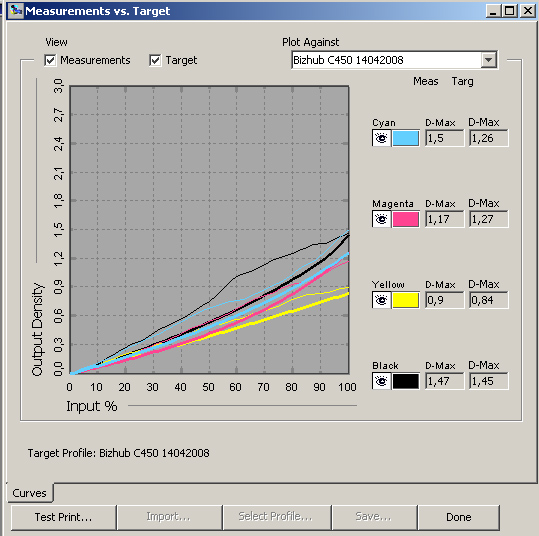539x536 pixels.
Task: Click the Input % axis label
Action: click(92, 406)
